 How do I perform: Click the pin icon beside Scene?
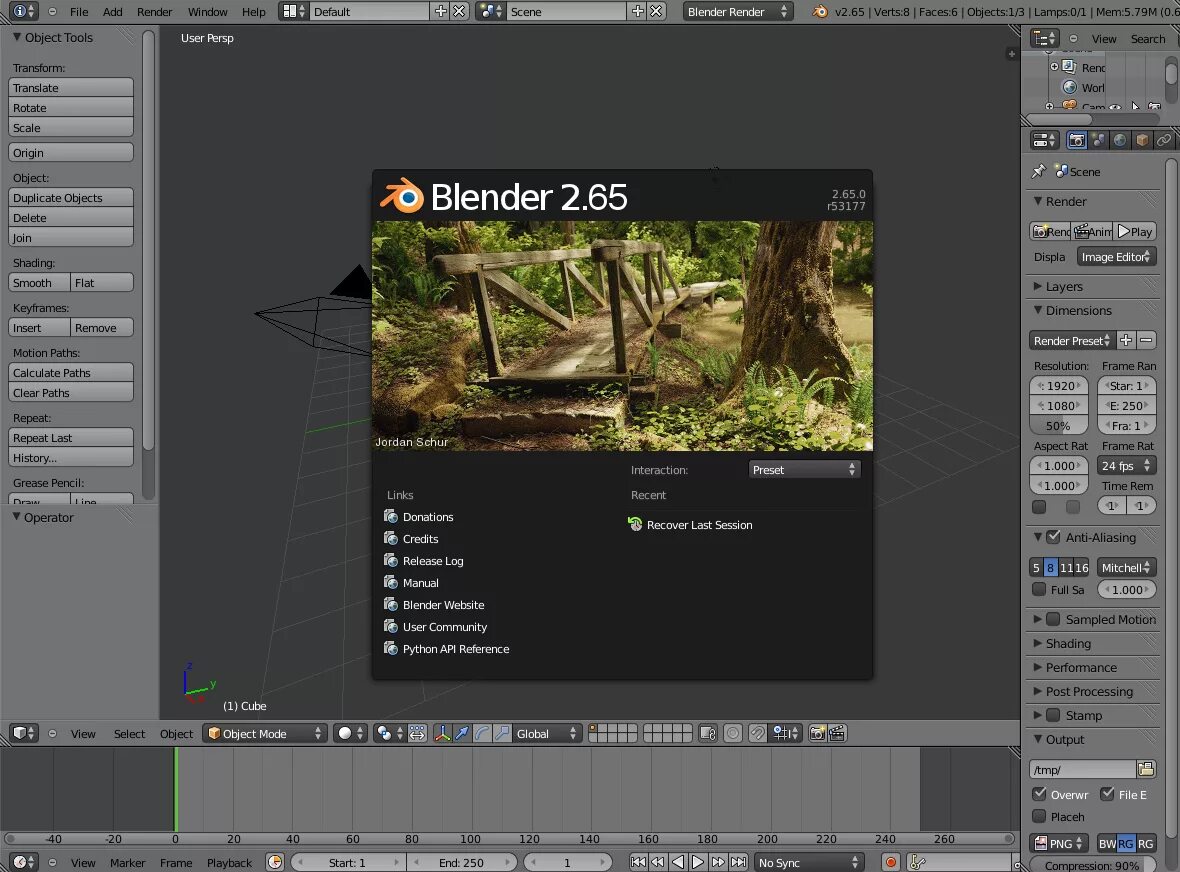coord(1039,172)
